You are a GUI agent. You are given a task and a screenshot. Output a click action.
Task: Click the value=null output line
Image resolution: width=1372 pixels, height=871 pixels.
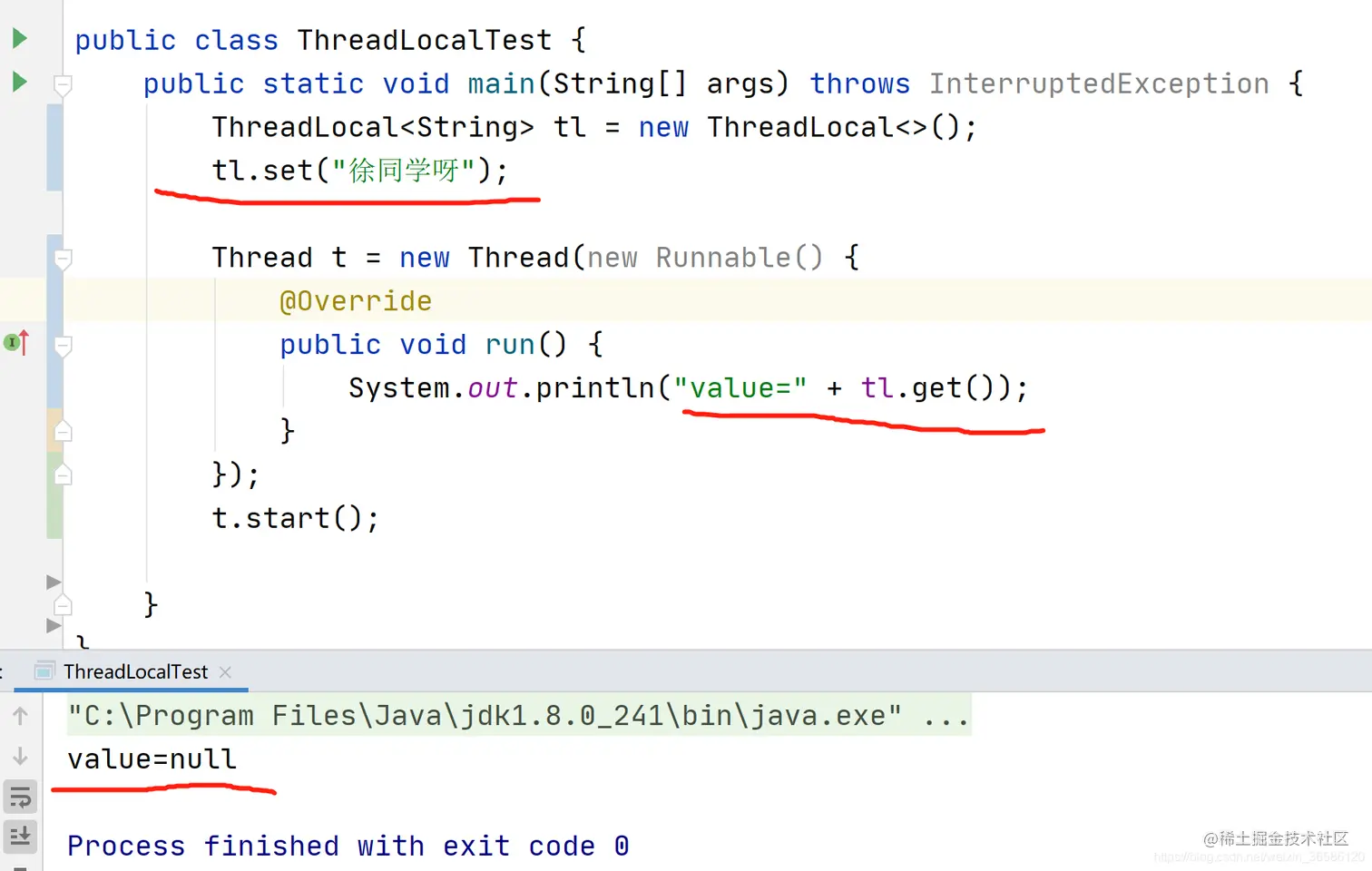point(151,758)
